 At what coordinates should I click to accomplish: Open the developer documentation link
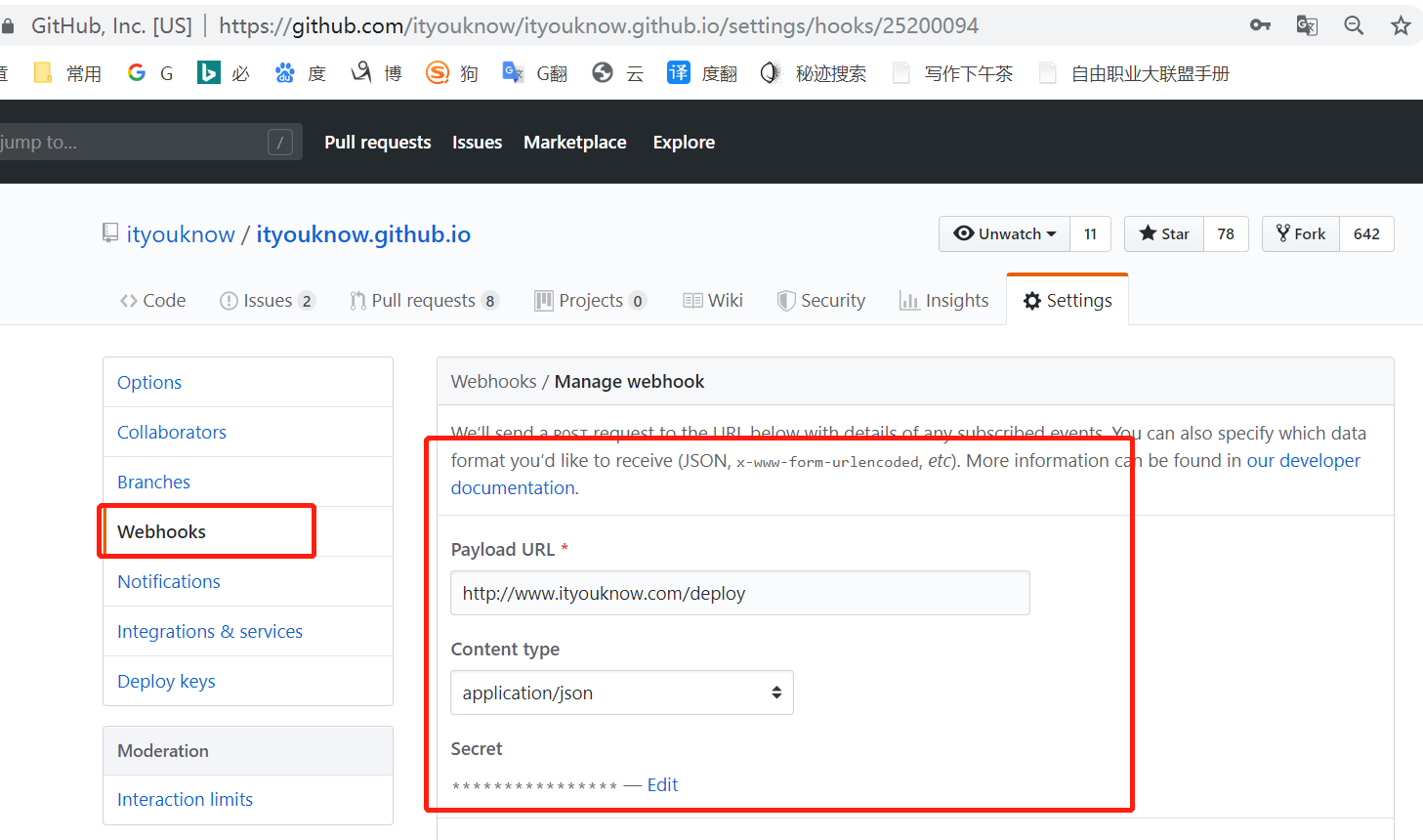[1303, 461]
